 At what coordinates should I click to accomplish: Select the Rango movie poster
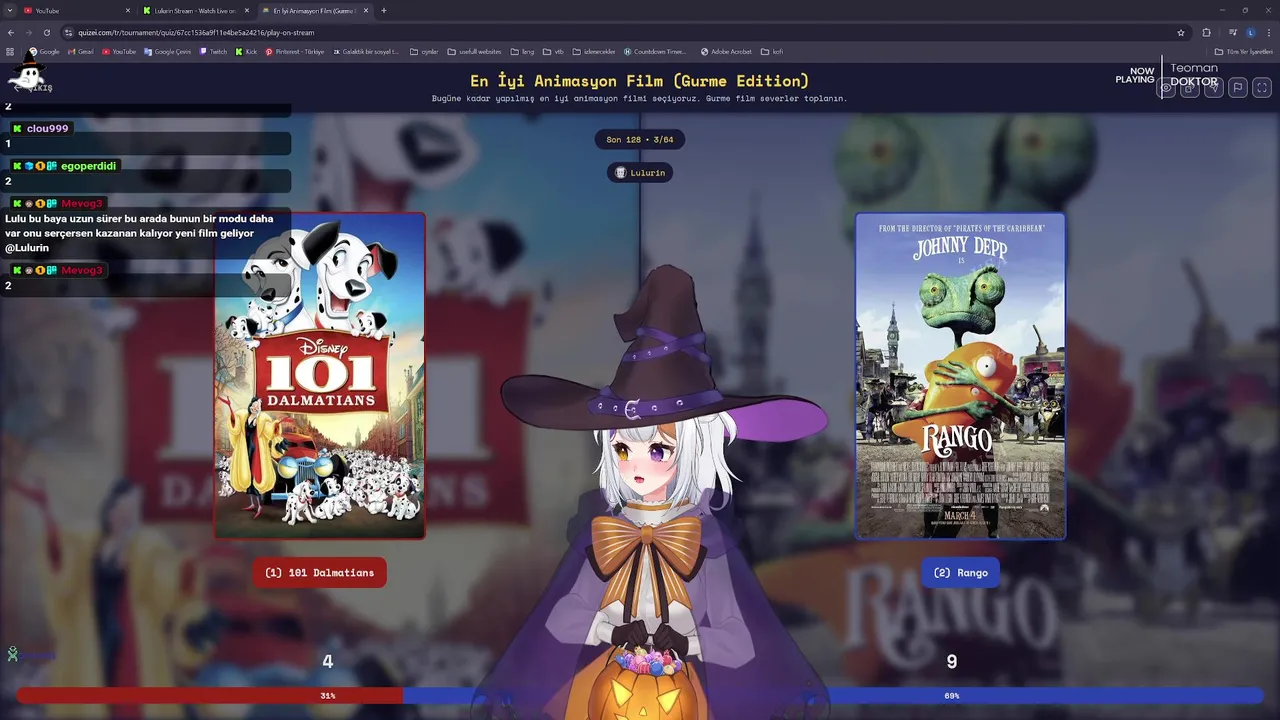(x=960, y=376)
